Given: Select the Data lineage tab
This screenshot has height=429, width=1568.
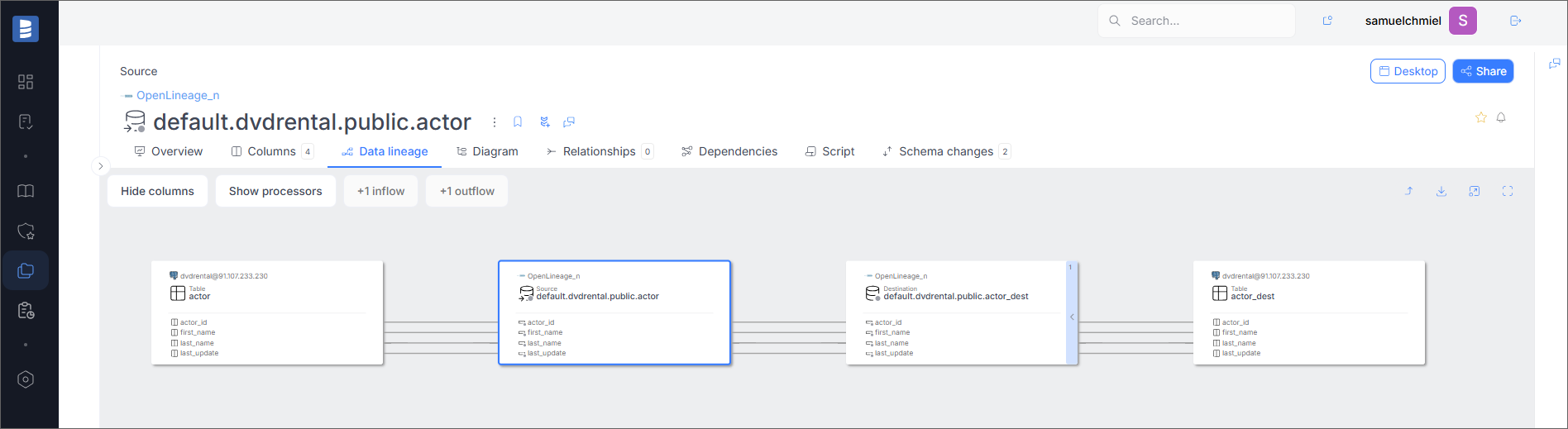Looking at the screenshot, I should [385, 151].
